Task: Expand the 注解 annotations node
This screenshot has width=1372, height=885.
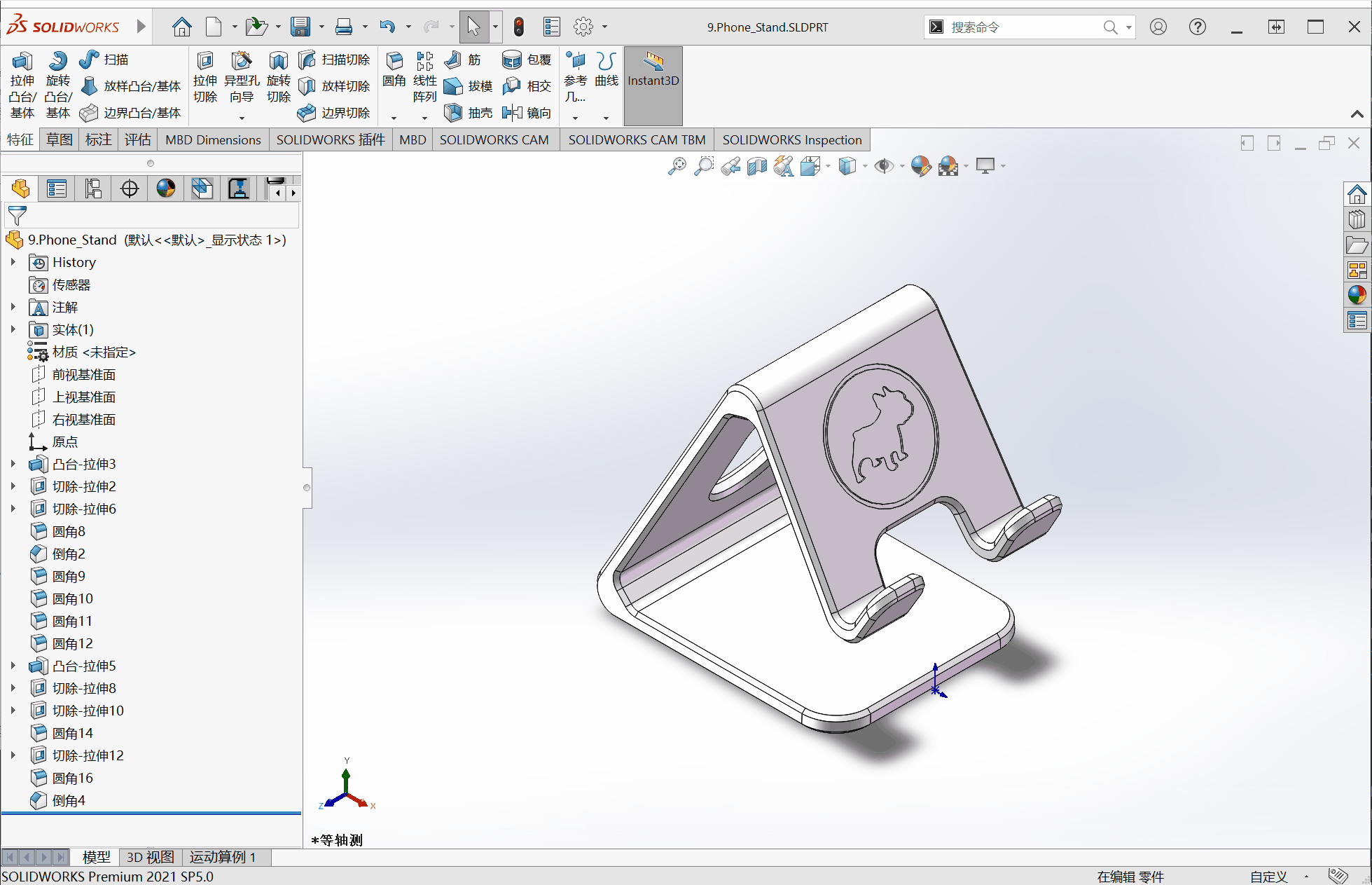Action: pyautogui.click(x=13, y=307)
